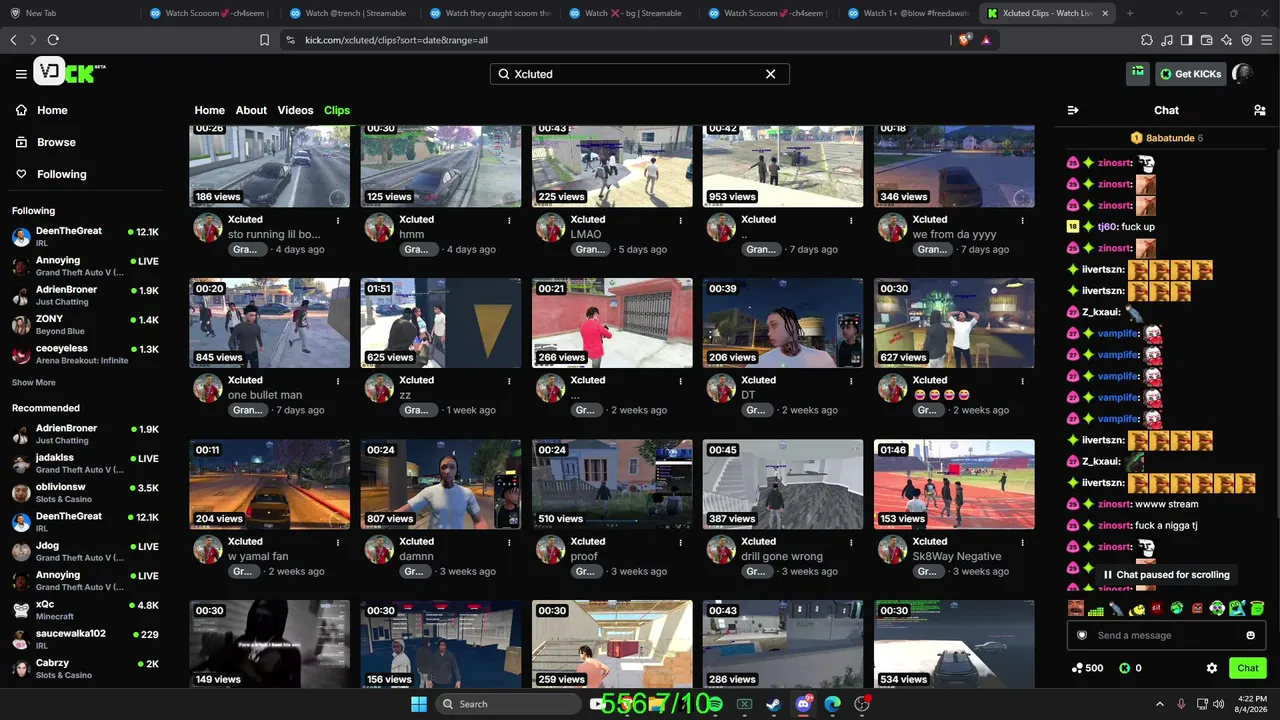Open browser Extensions puzzle icon
The height and width of the screenshot is (720, 1280).
coord(1146,40)
